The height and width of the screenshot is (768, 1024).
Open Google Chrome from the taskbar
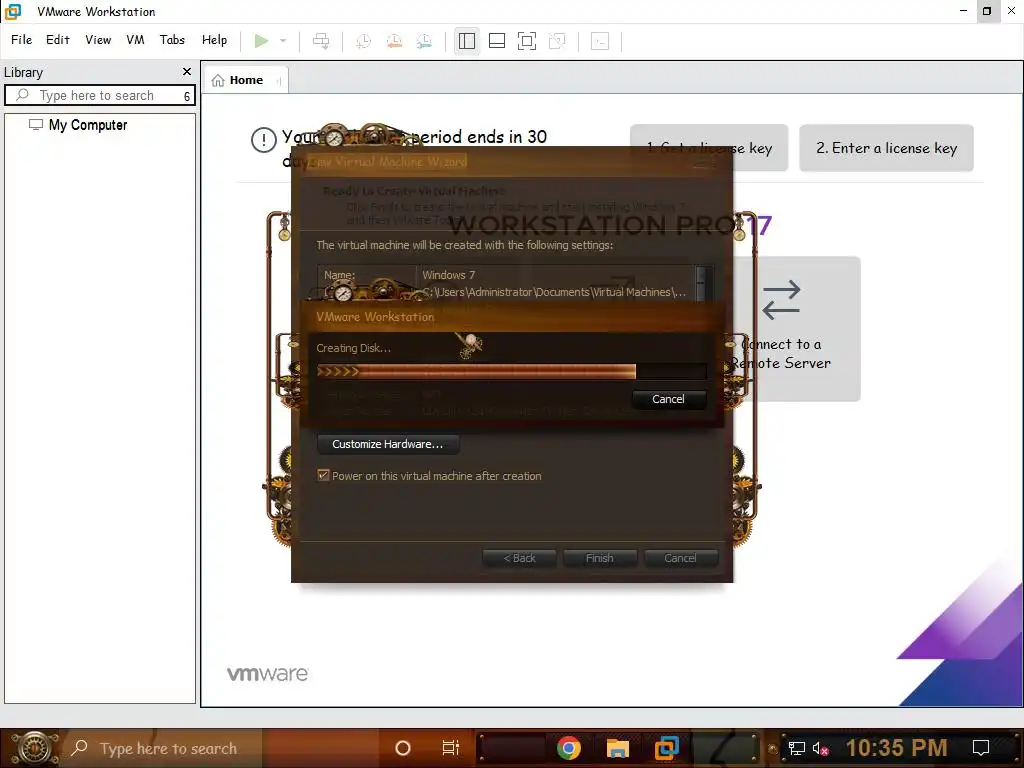tap(569, 748)
